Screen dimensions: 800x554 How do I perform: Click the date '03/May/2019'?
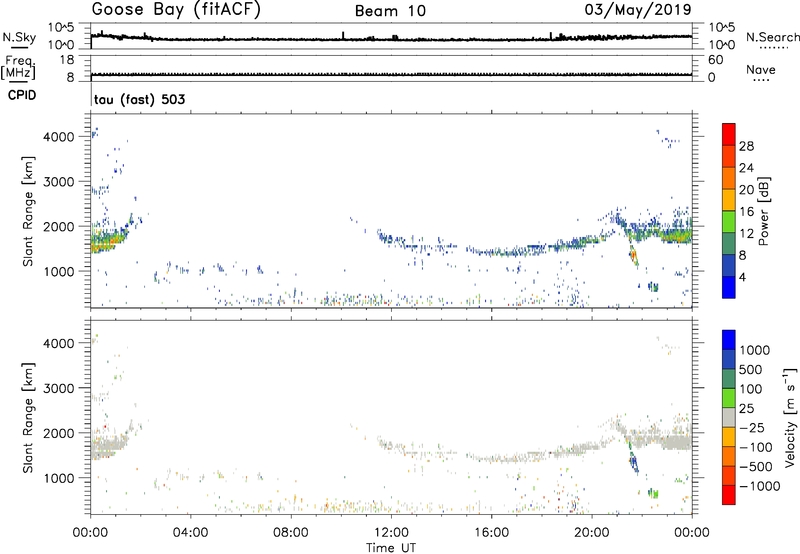click(x=638, y=9)
